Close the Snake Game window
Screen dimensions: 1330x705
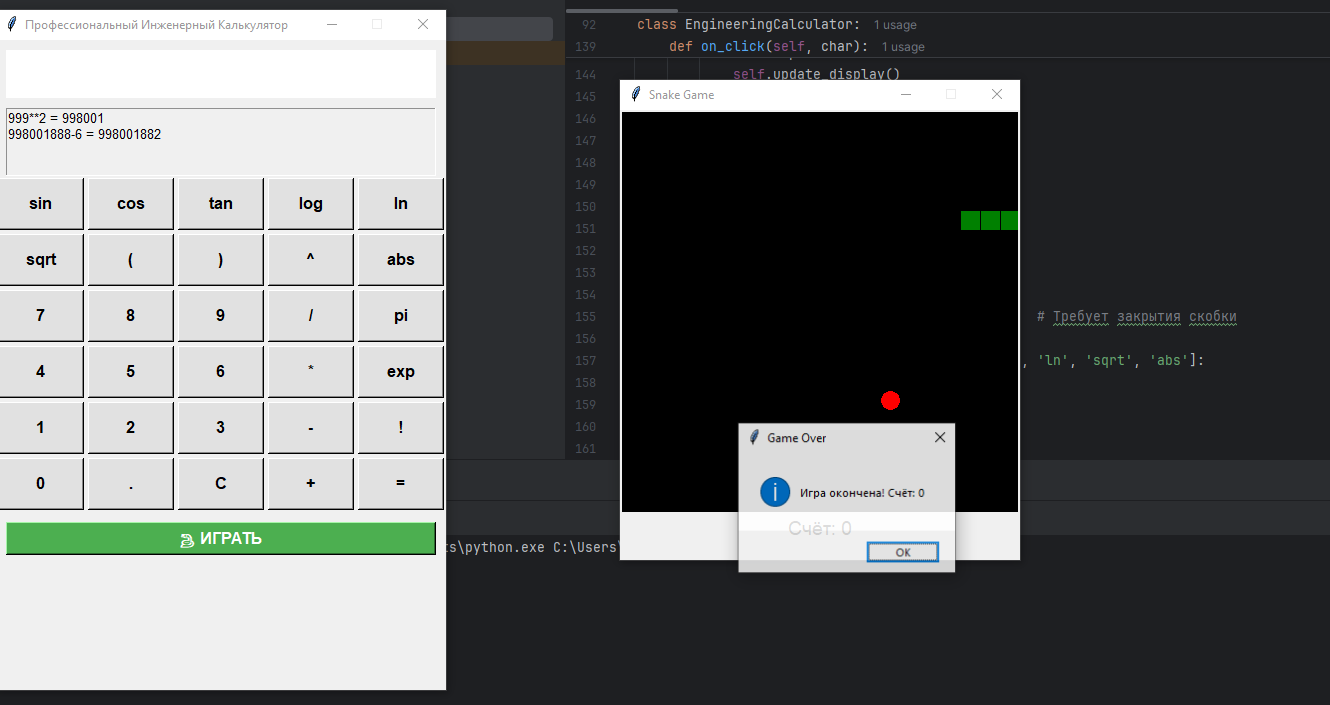point(997,94)
